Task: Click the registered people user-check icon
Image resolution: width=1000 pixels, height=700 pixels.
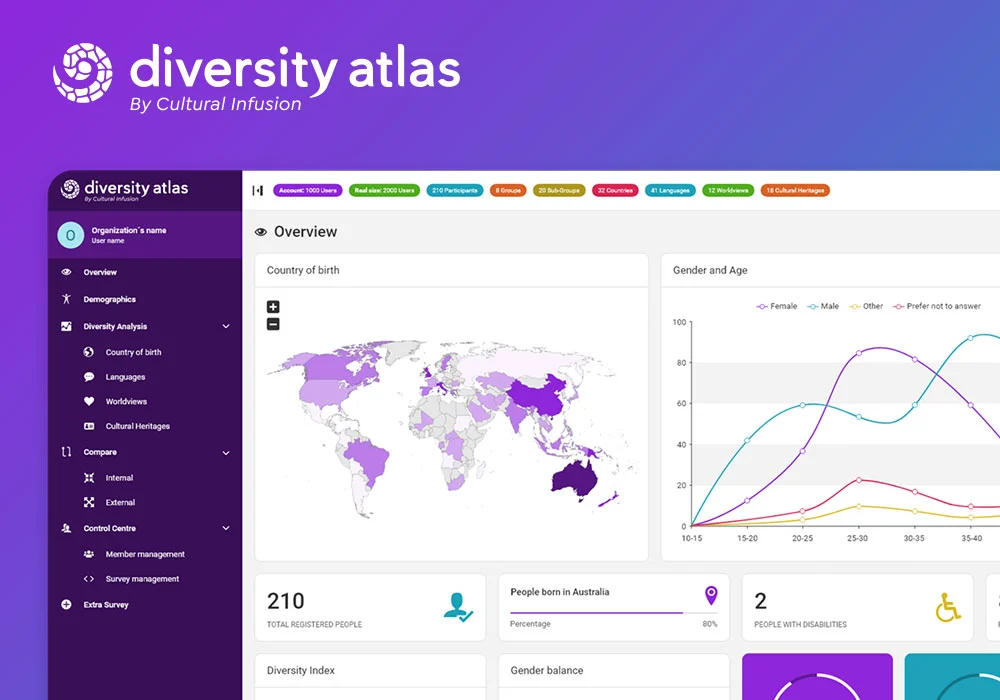Action: pos(458,608)
